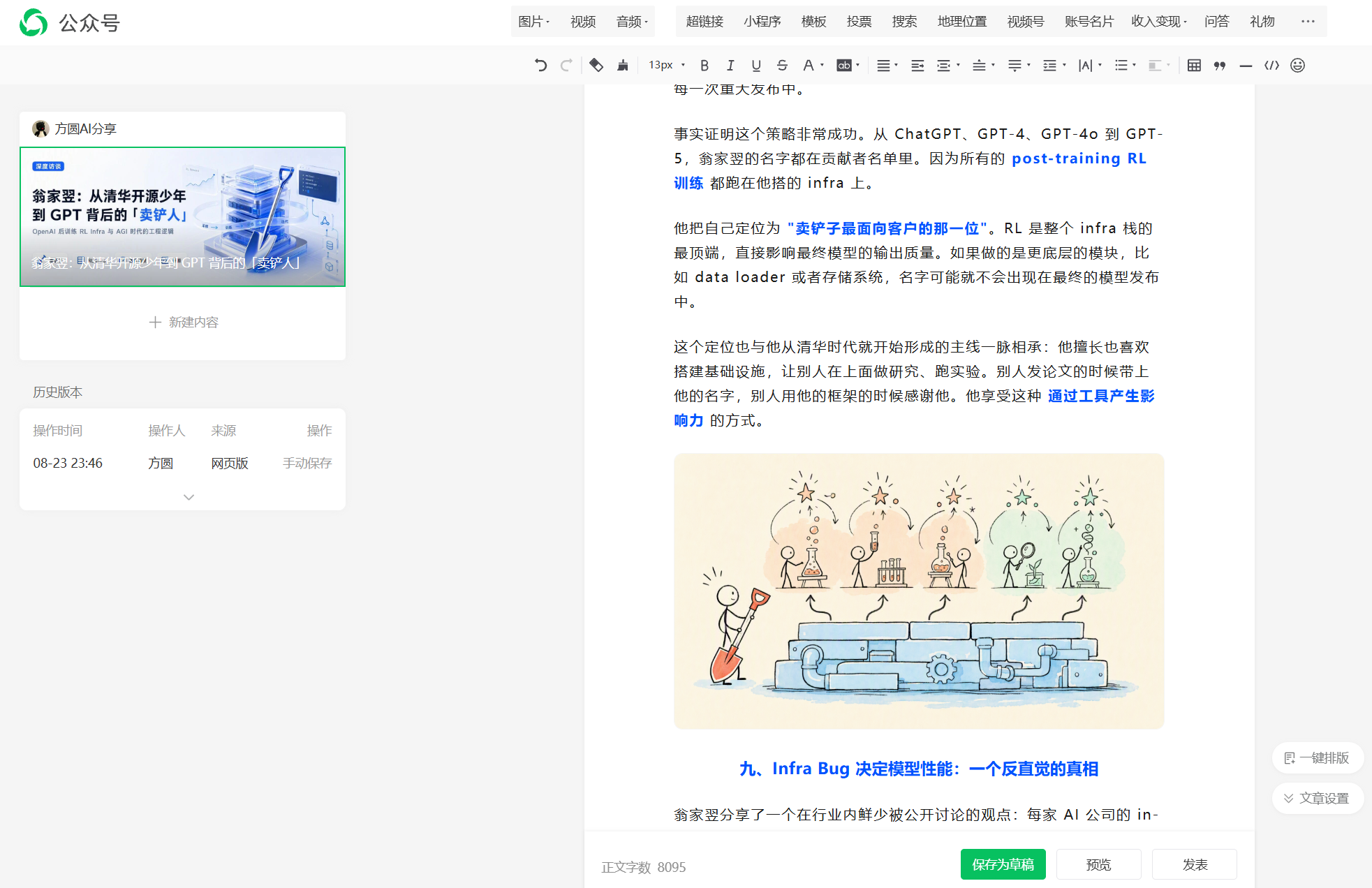
Task: Open the 音频 insert menu
Action: [633, 22]
